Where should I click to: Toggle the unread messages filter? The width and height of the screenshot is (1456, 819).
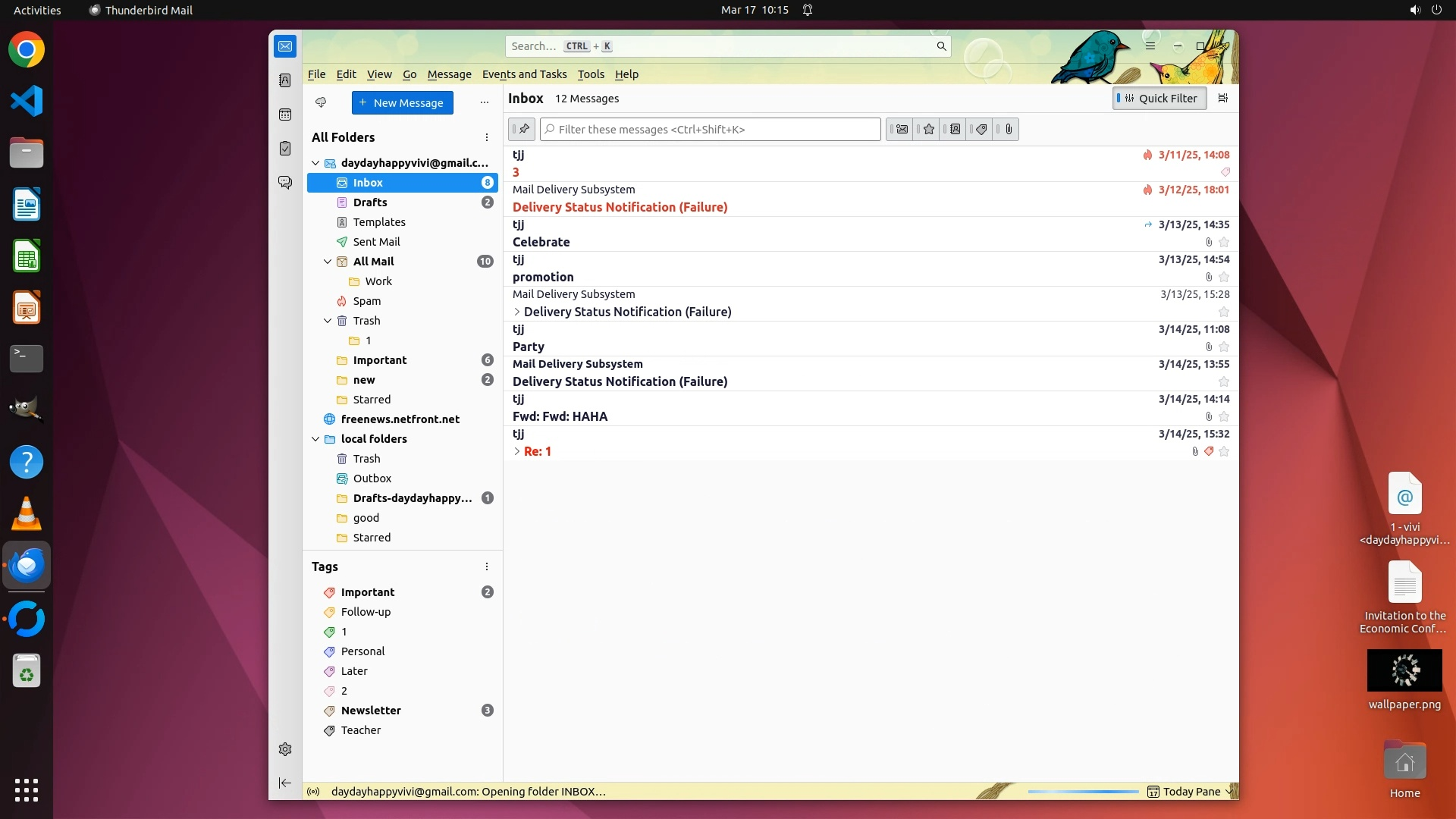pyautogui.click(x=900, y=130)
